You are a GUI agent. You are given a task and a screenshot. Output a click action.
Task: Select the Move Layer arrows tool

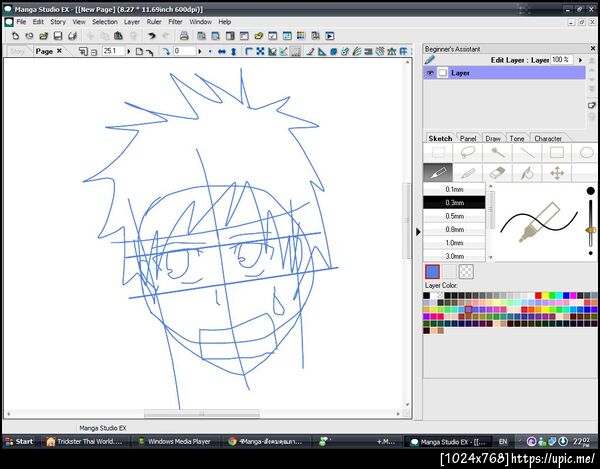(x=557, y=173)
